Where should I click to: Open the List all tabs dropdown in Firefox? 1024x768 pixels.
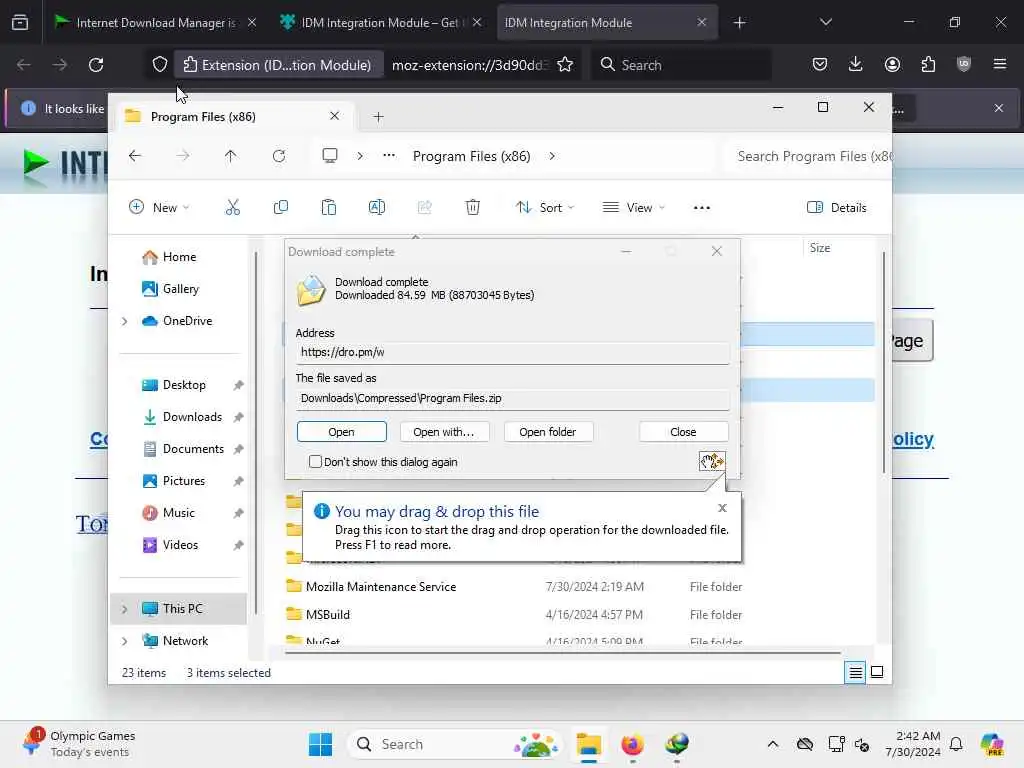coord(825,22)
